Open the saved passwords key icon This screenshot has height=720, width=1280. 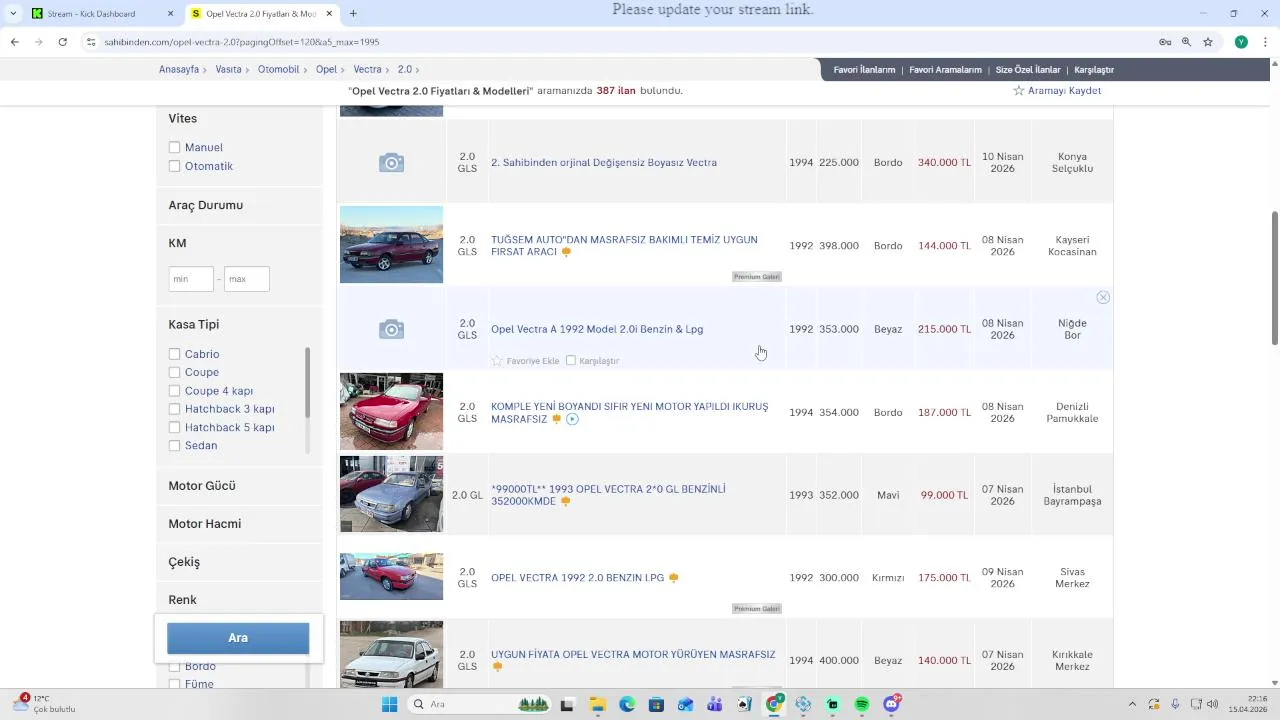click(x=1165, y=42)
